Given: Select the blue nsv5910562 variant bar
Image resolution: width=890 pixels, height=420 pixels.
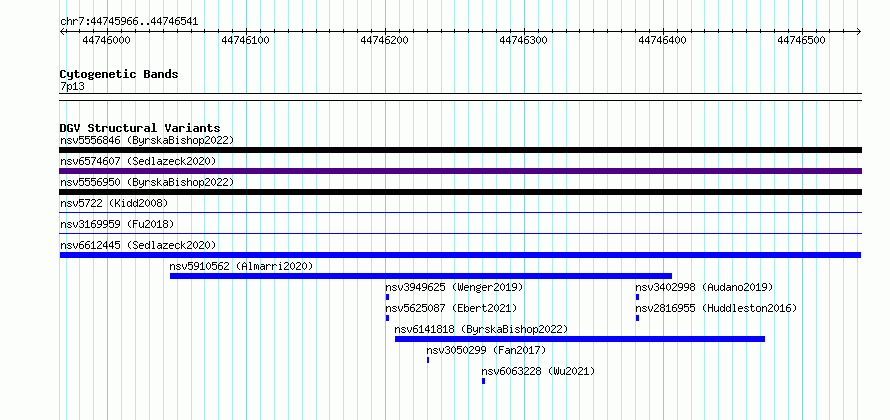Looking at the screenshot, I should (x=421, y=276).
